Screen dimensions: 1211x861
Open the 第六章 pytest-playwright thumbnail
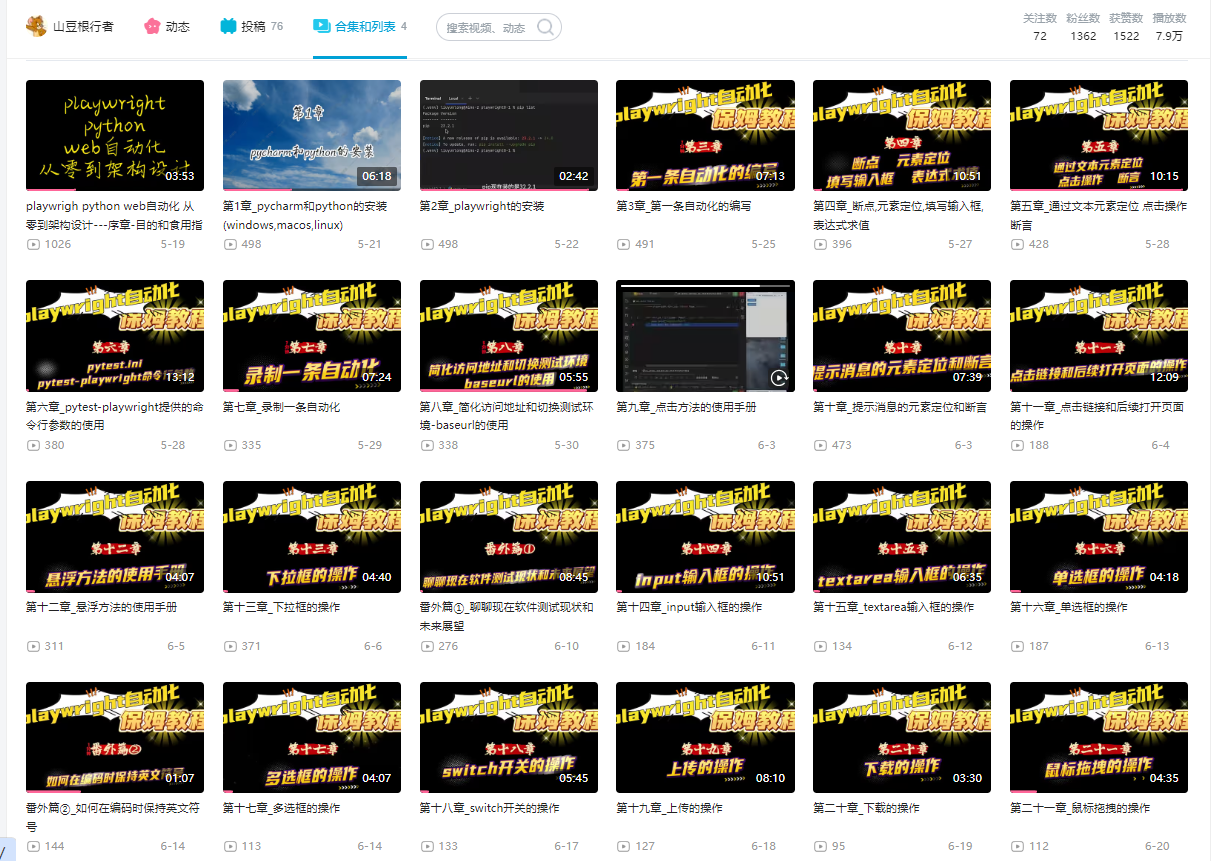point(115,336)
